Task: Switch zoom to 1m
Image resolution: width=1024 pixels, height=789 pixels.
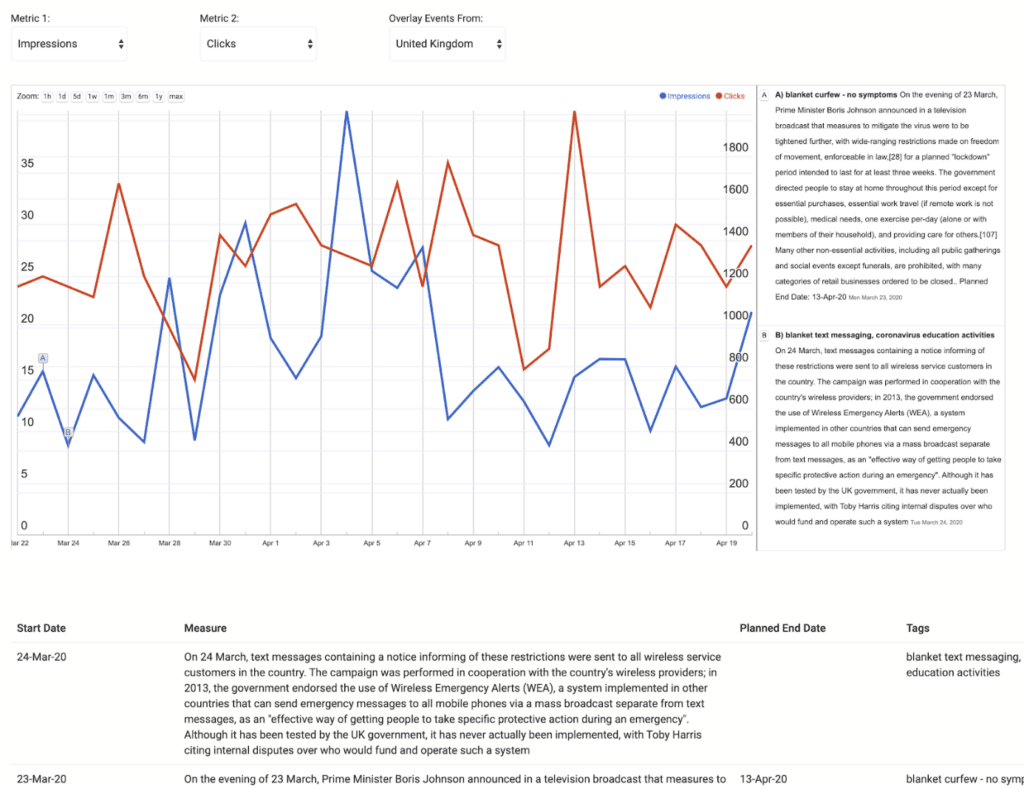Action: (x=109, y=97)
